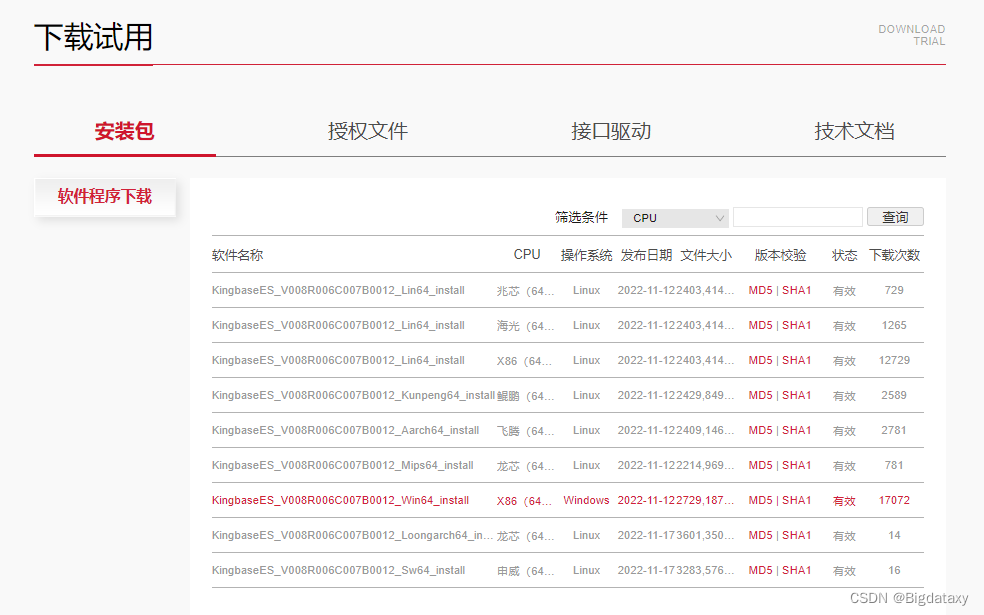Switch to the 技术文档 tab
The width and height of the screenshot is (984, 615).
click(854, 131)
